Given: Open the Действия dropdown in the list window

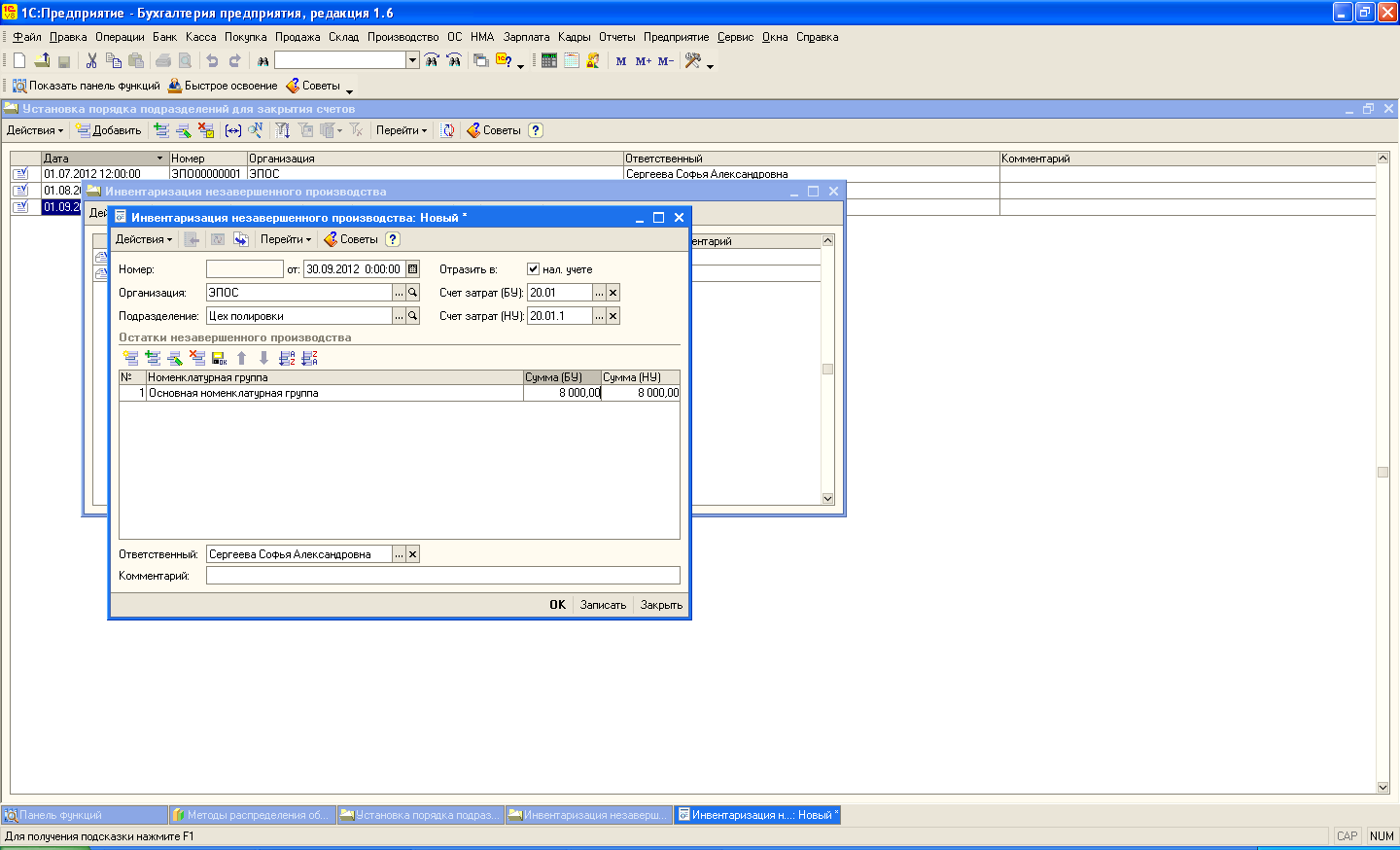Looking at the screenshot, I should [35, 130].
